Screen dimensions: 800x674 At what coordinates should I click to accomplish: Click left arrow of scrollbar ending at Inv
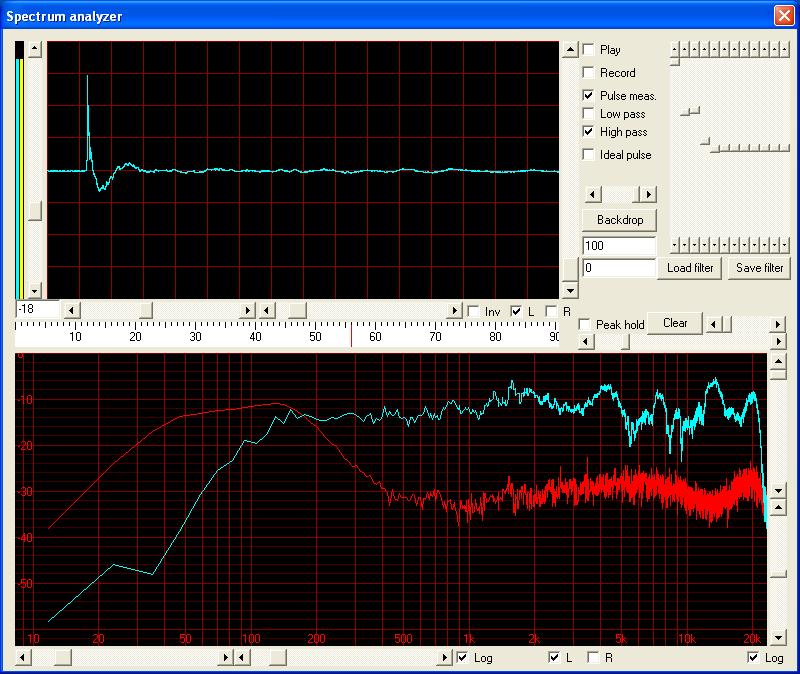(267, 310)
